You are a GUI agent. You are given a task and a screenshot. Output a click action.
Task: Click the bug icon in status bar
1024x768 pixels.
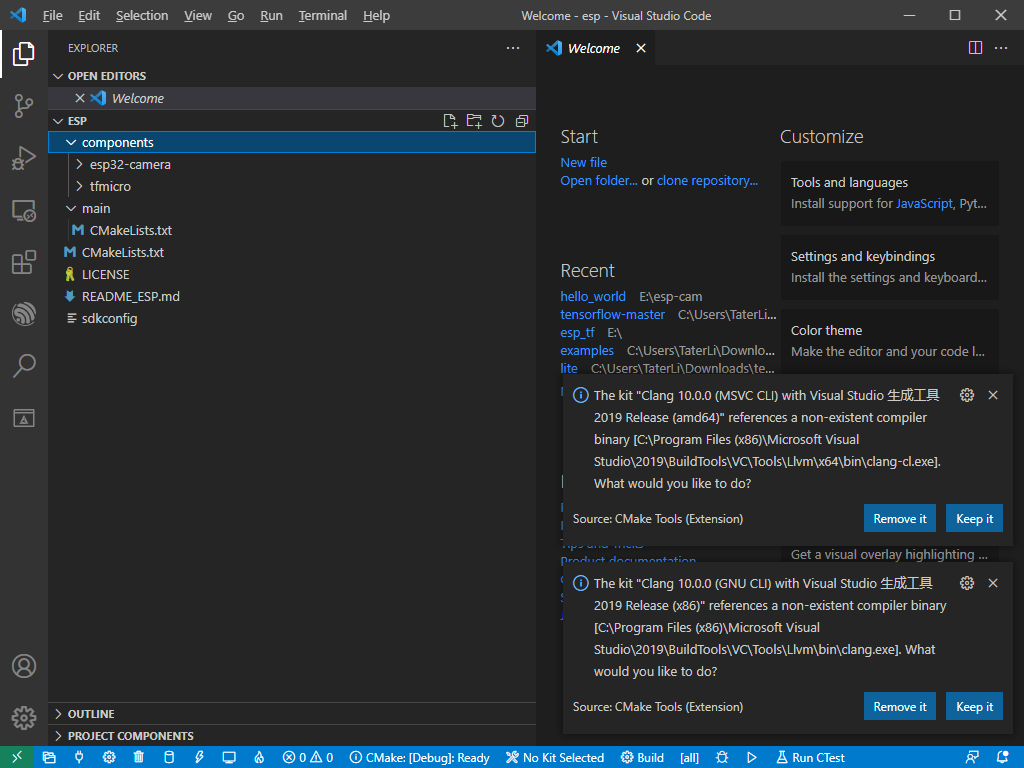click(x=722, y=758)
